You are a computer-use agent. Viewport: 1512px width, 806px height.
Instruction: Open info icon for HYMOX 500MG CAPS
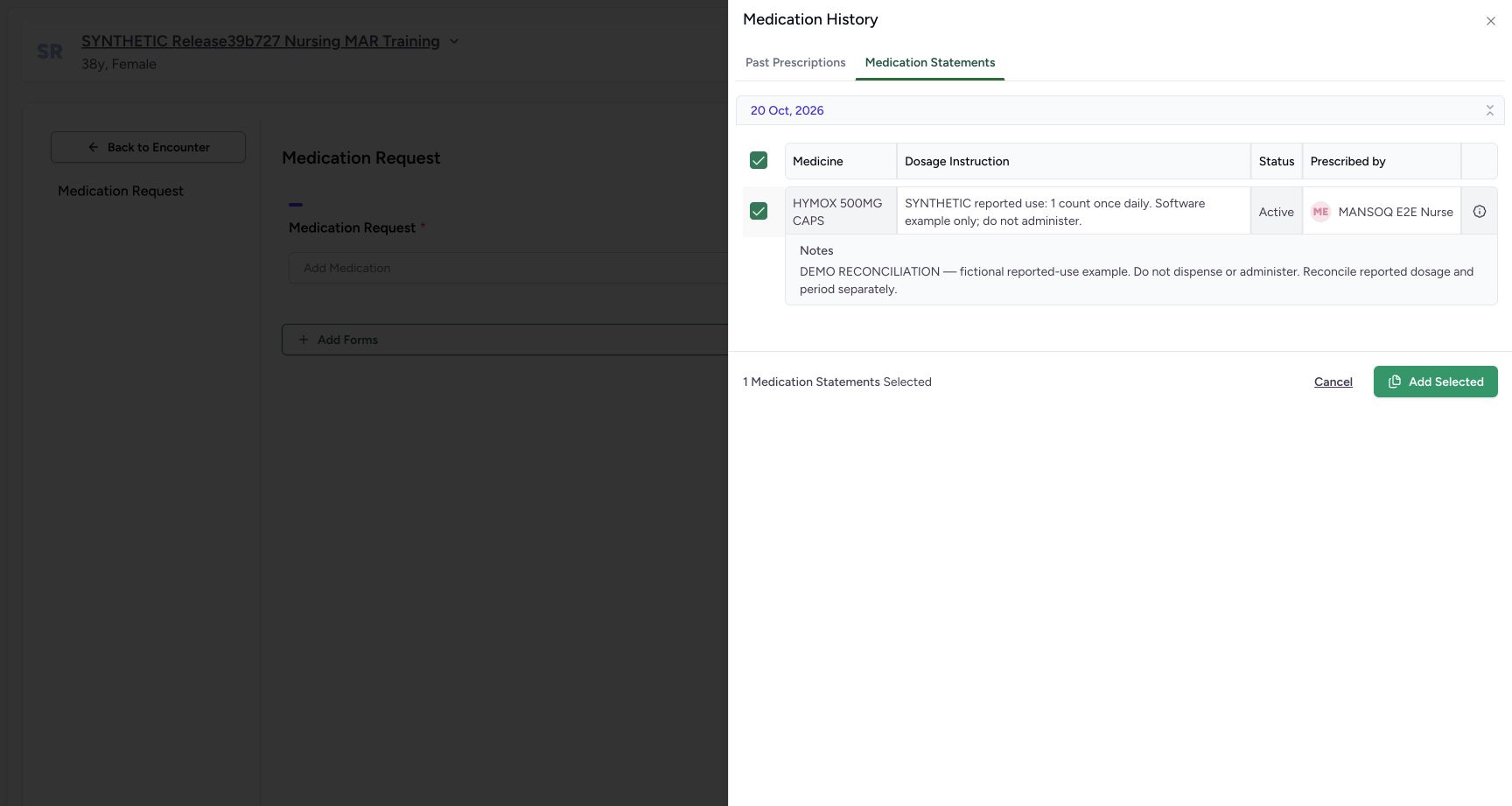click(x=1480, y=212)
